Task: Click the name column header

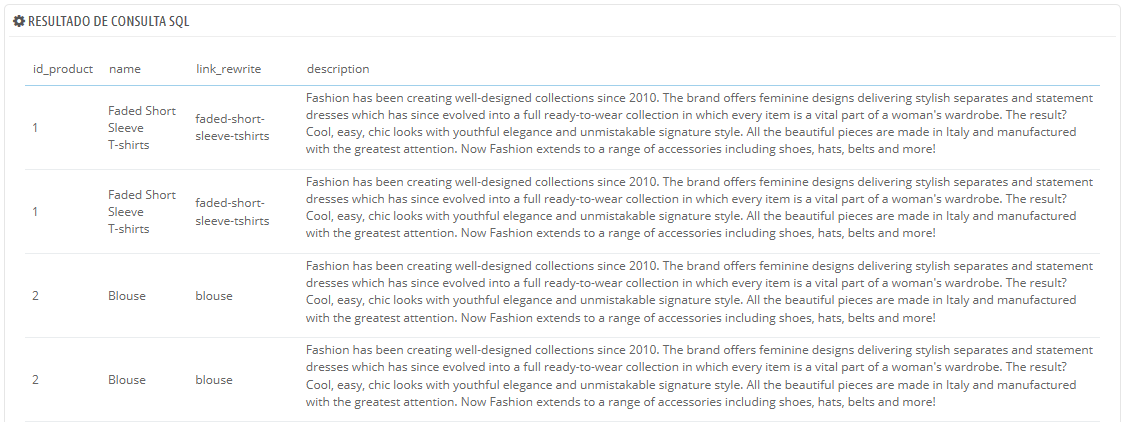Action: 125,69
